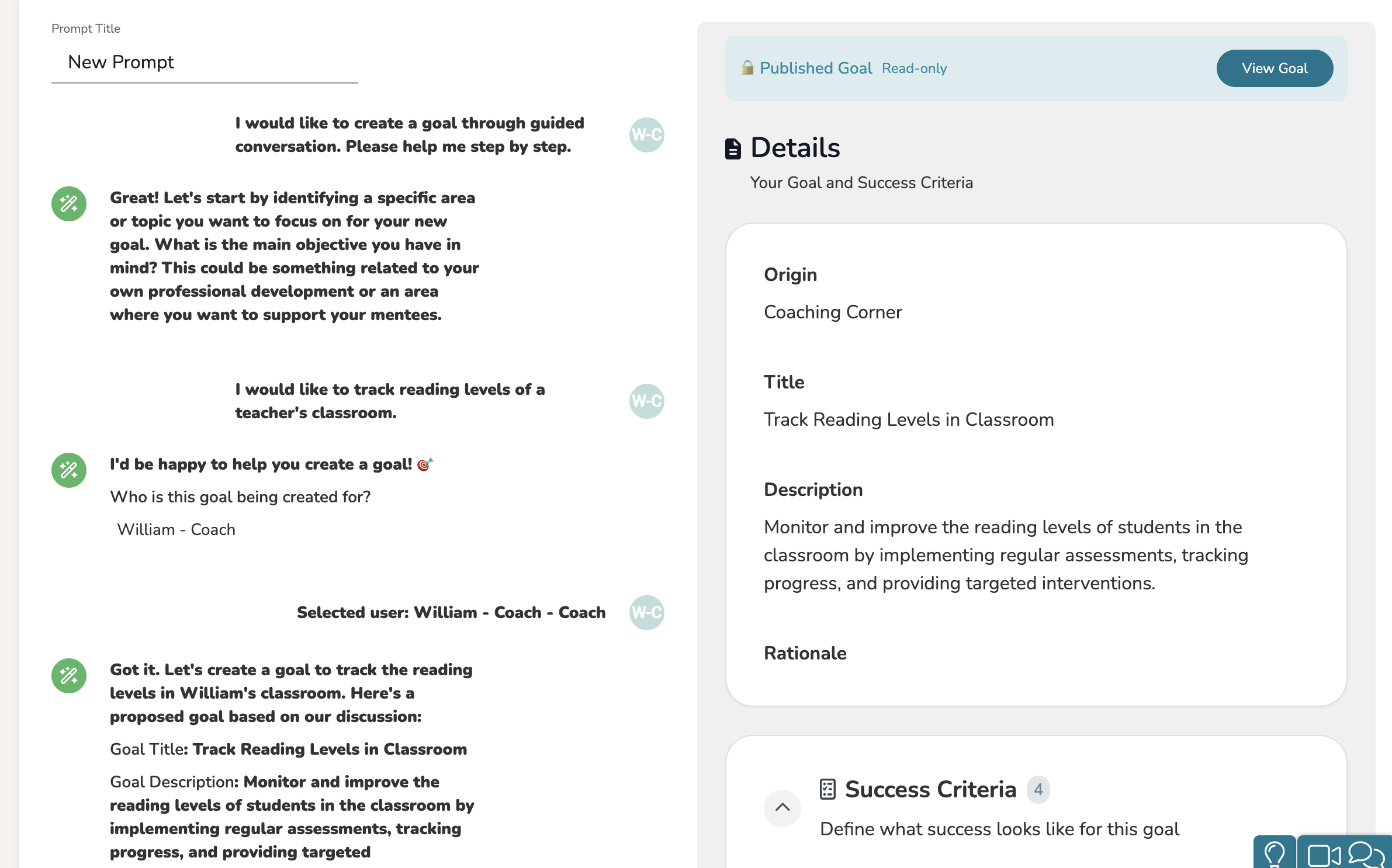The image size is (1392, 868).
Task: Open the chat bubbles icon
Action: pos(1366,854)
